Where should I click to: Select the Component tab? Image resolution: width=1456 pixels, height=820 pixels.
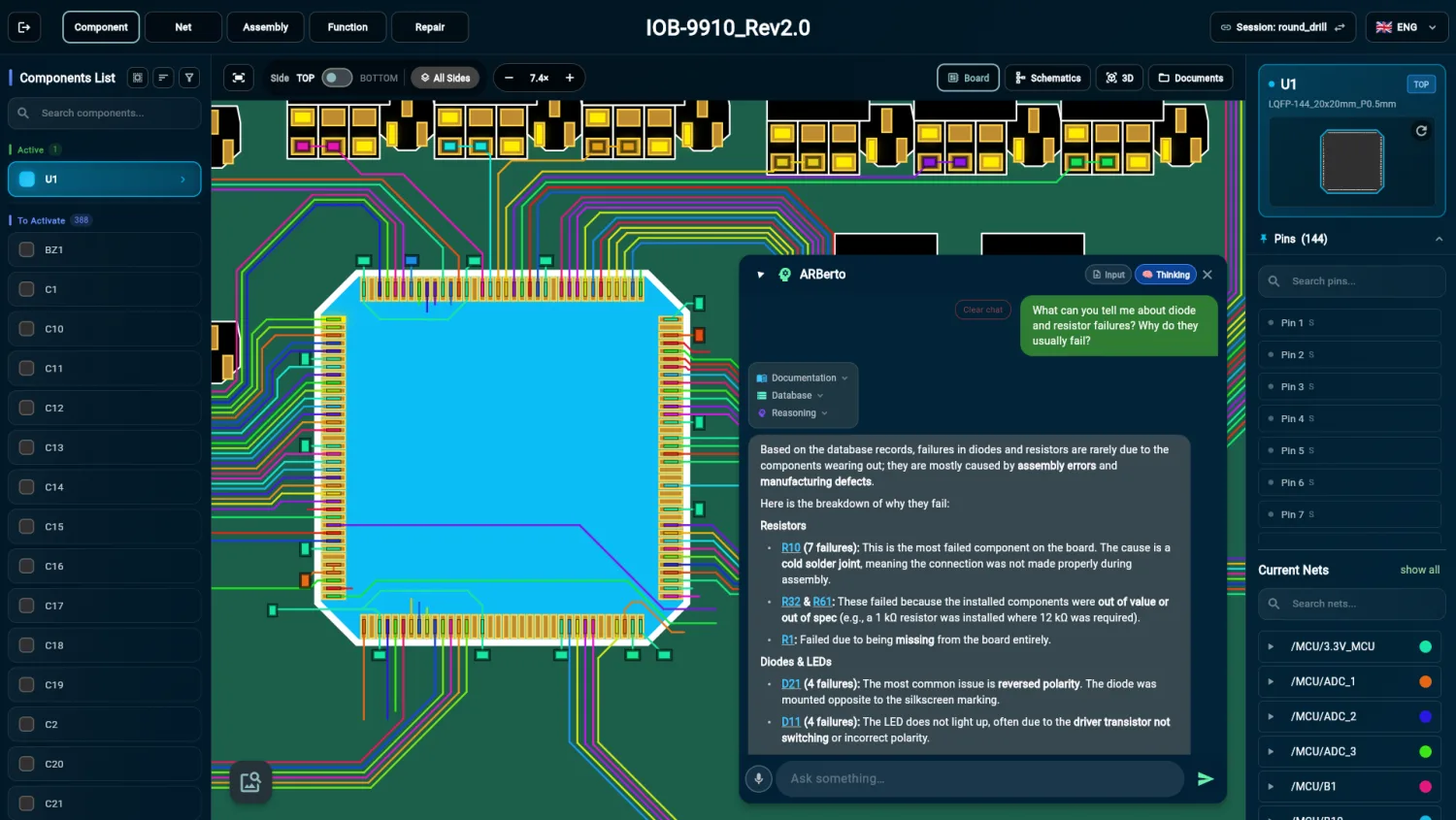click(101, 27)
